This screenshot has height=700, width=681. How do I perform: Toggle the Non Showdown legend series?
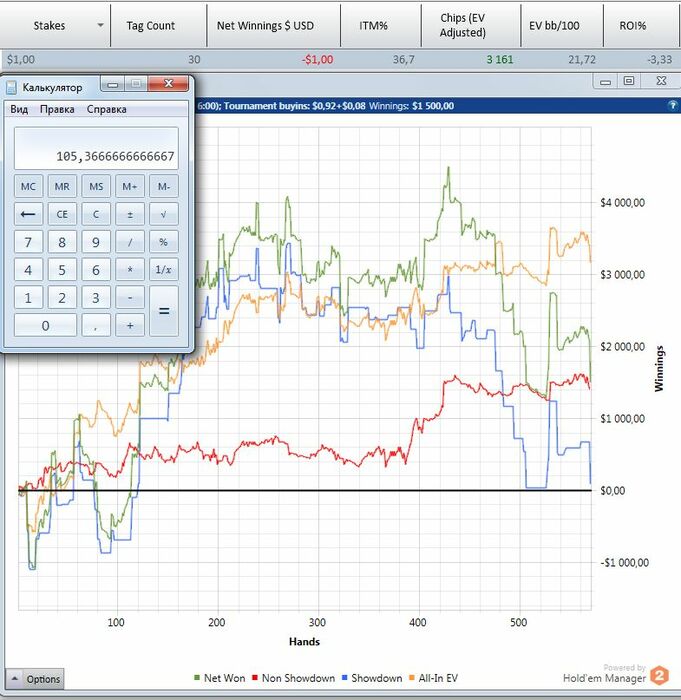(293, 678)
